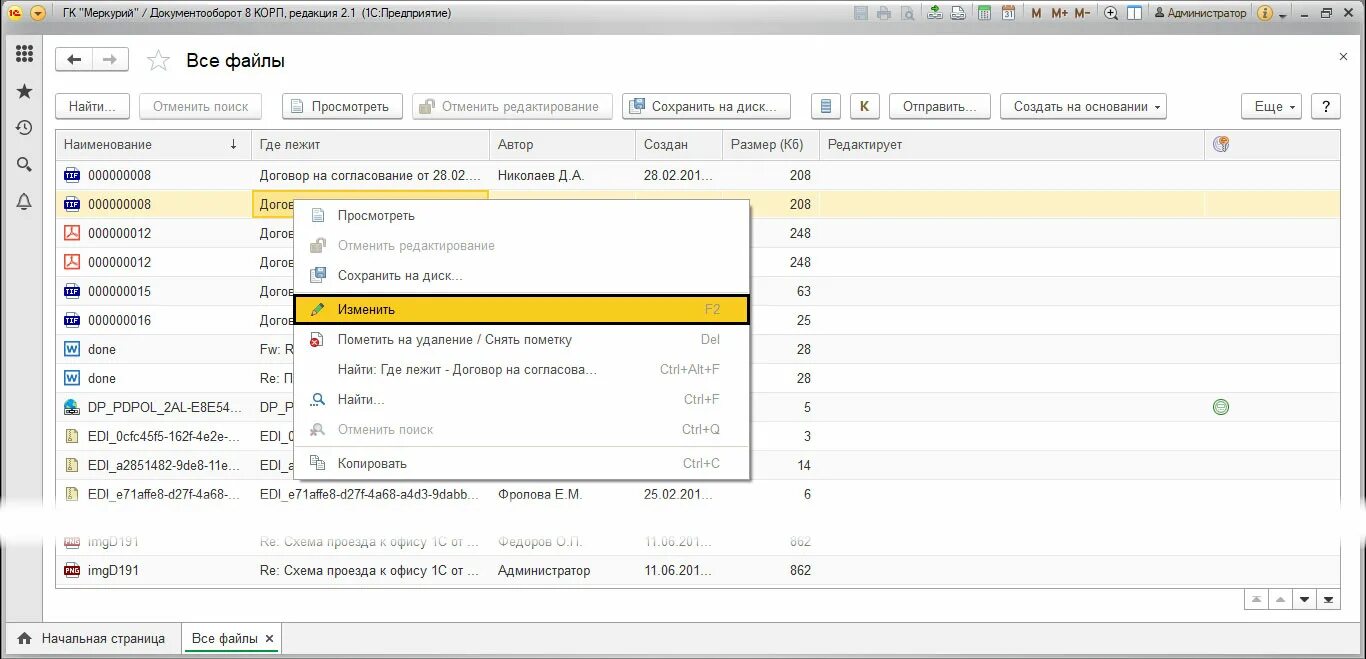This screenshot has height=659, width=1366.
Task: Open the info icon in title bar
Action: point(1264,13)
